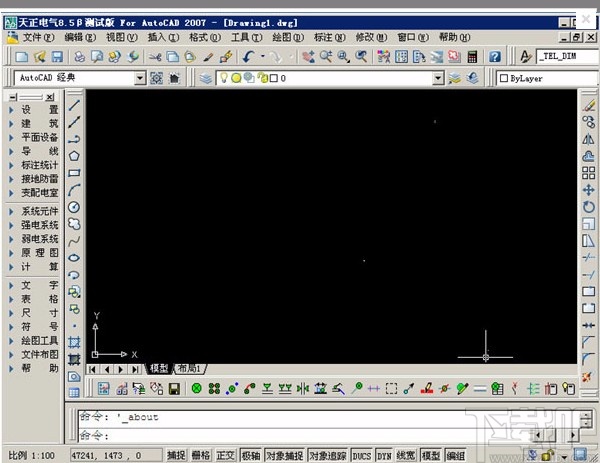Toggle 极轴 polar tracking
The height and width of the screenshot is (463, 600).
pyautogui.click(x=251, y=455)
